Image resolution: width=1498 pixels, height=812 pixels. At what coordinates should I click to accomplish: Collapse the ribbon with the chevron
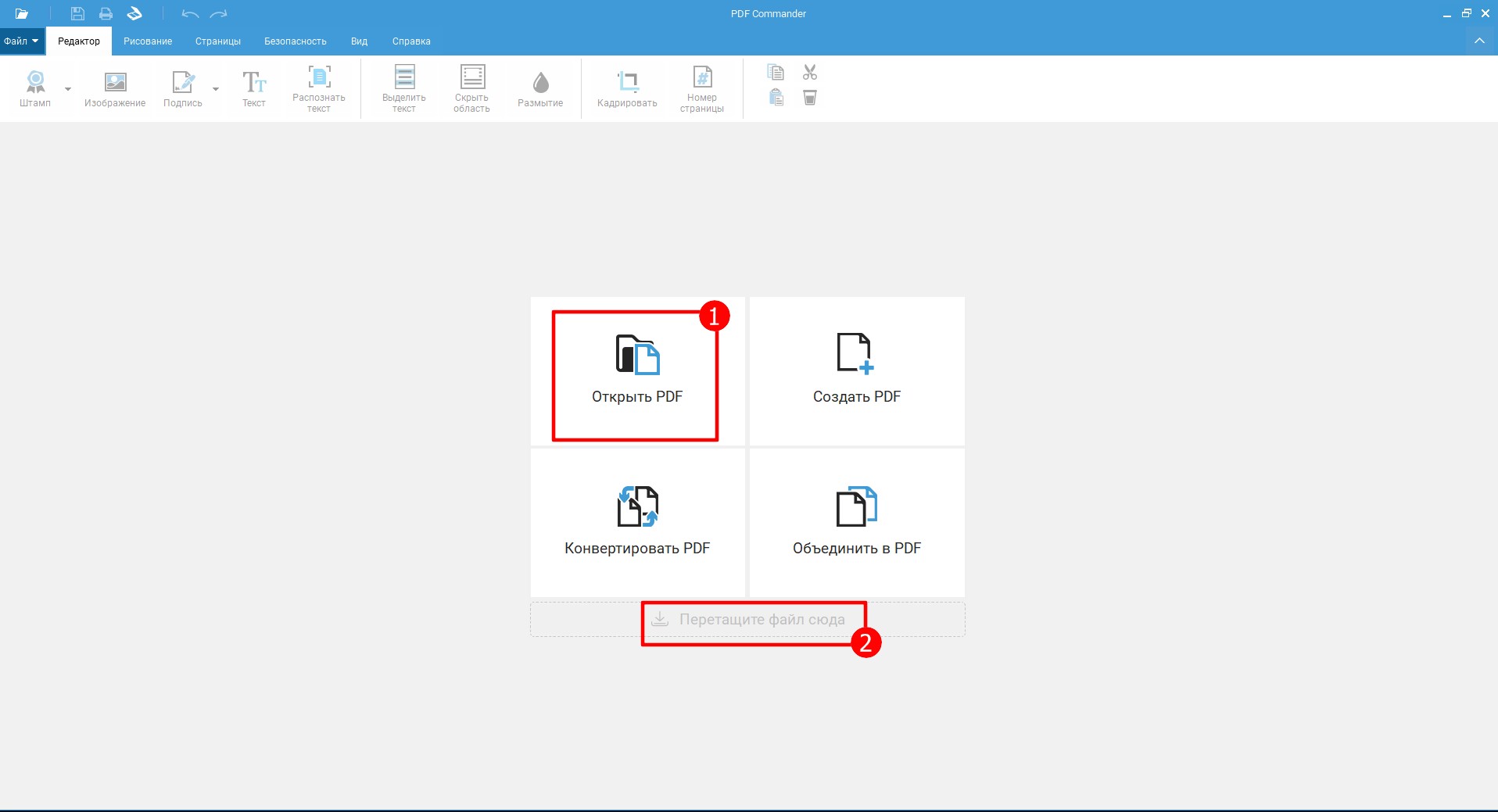[1479, 41]
